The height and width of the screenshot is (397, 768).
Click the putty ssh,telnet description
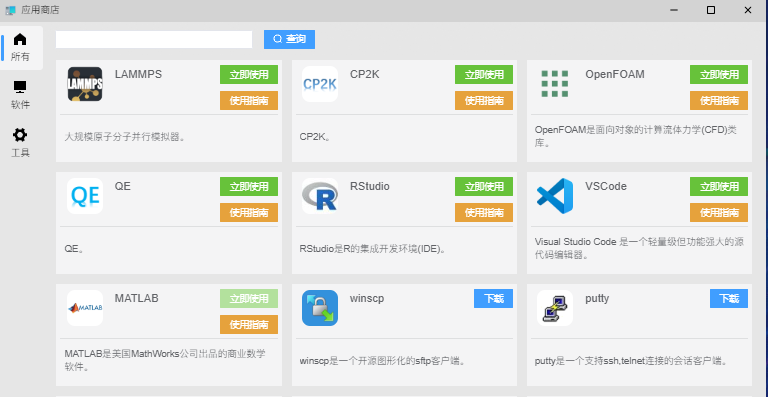coord(632,361)
